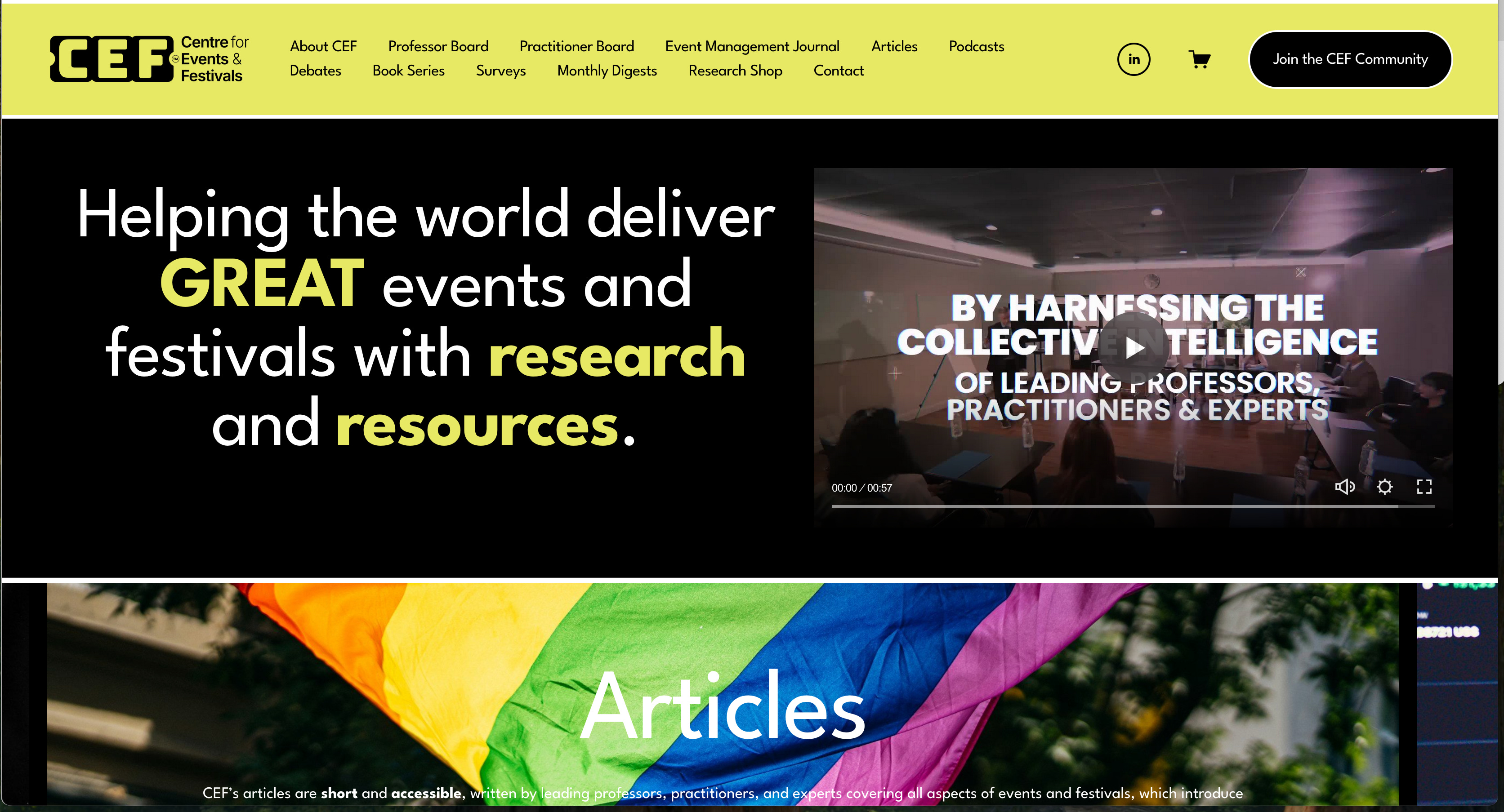This screenshot has width=1504, height=812.
Task: Open the LinkedIn icon link
Action: click(x=1133, y=59)
